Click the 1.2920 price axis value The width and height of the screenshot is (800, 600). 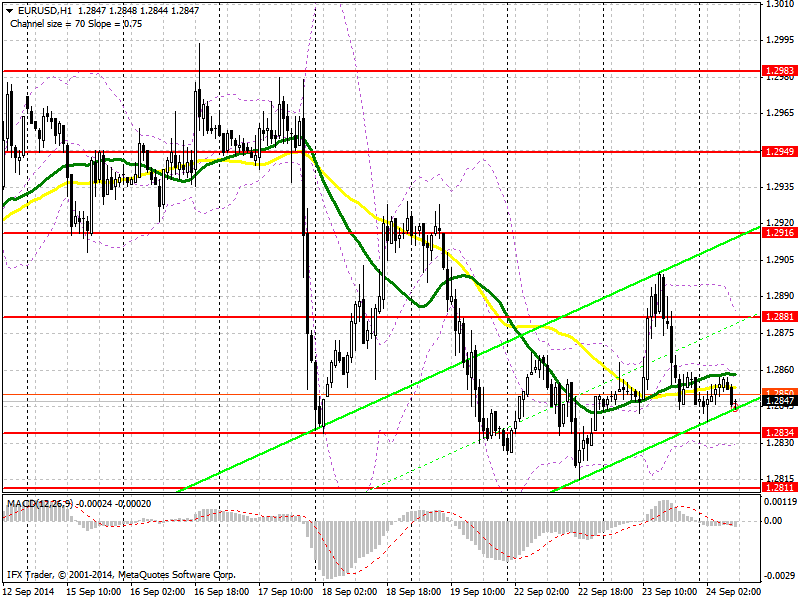pyautogui.click(x=780, y=223)
